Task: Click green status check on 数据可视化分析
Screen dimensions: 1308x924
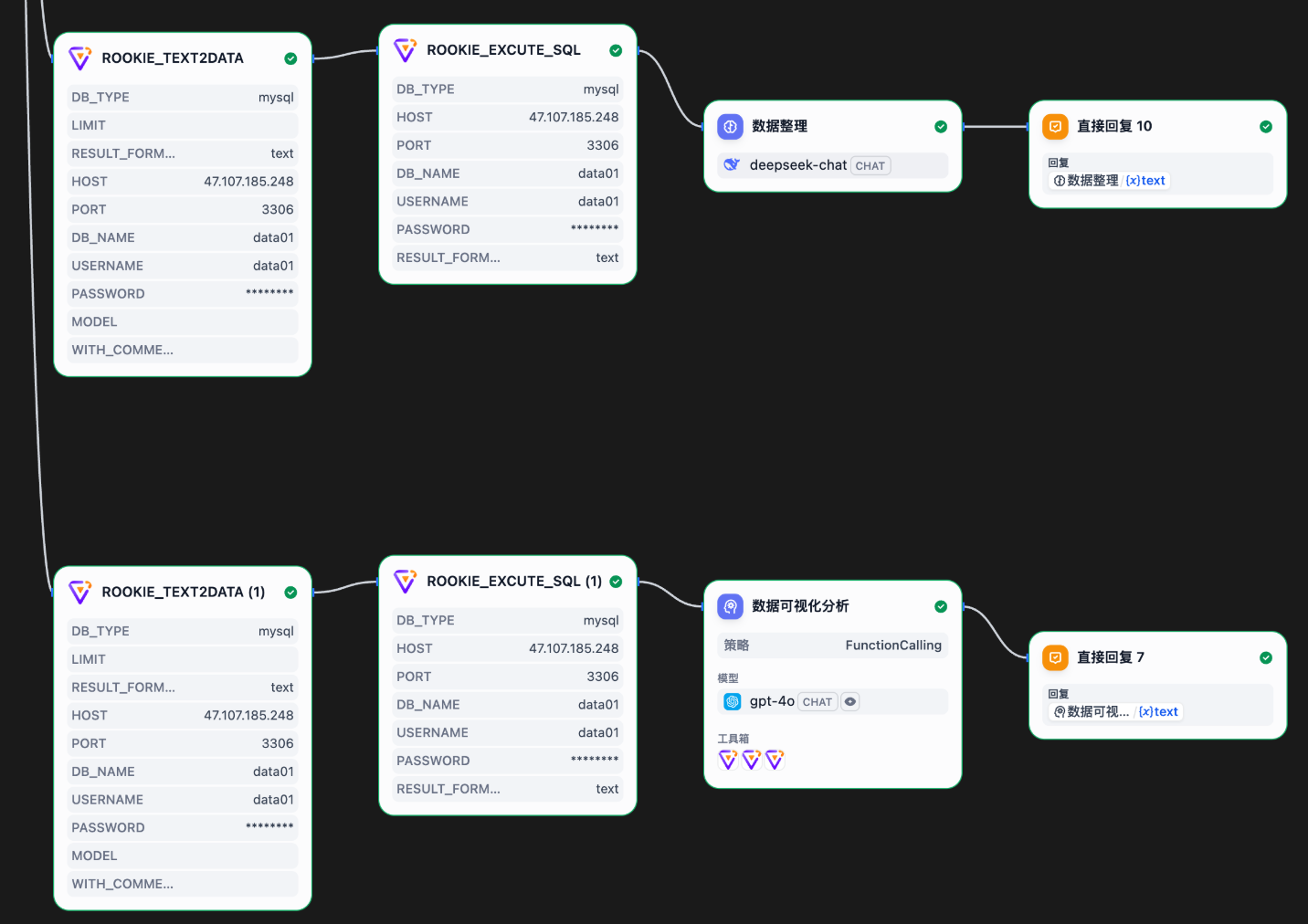Action: [941, 606]
